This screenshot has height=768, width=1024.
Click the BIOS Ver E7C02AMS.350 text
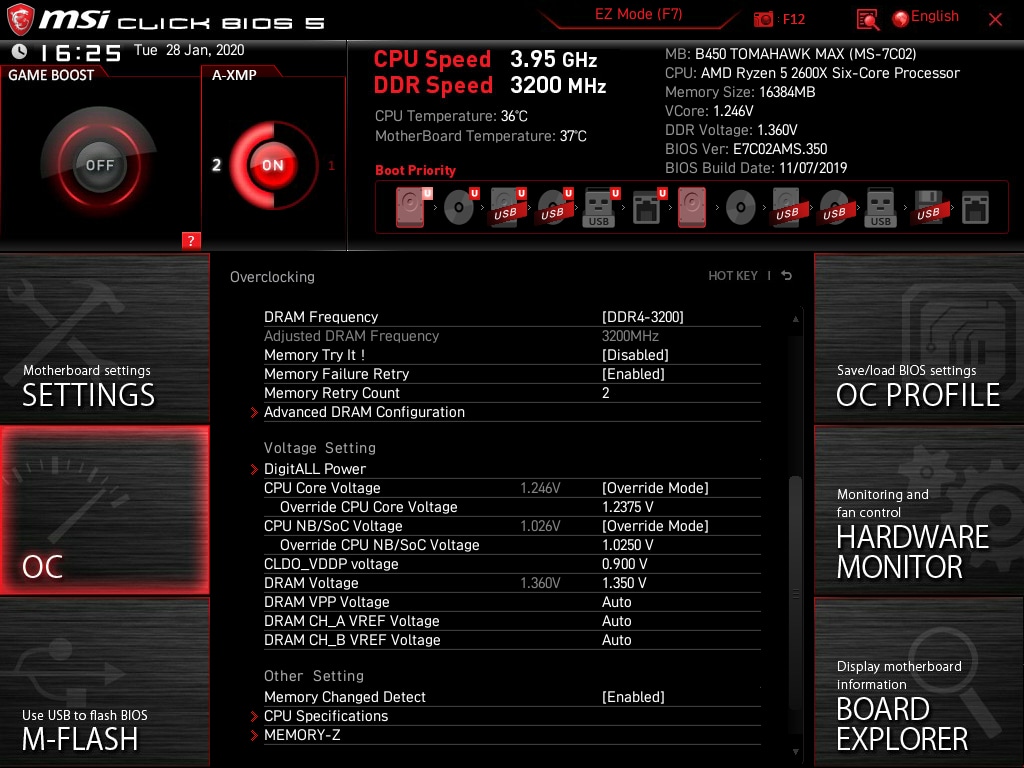point(746,149)
